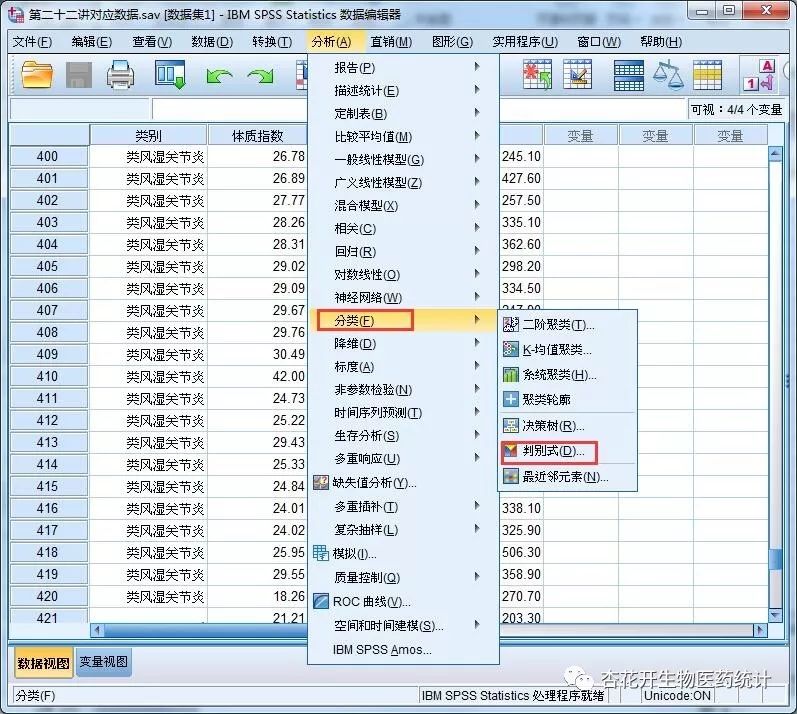Expand the 回归(R) submenu
Viewport: 797px width, 714px height.
click(476, 251)
